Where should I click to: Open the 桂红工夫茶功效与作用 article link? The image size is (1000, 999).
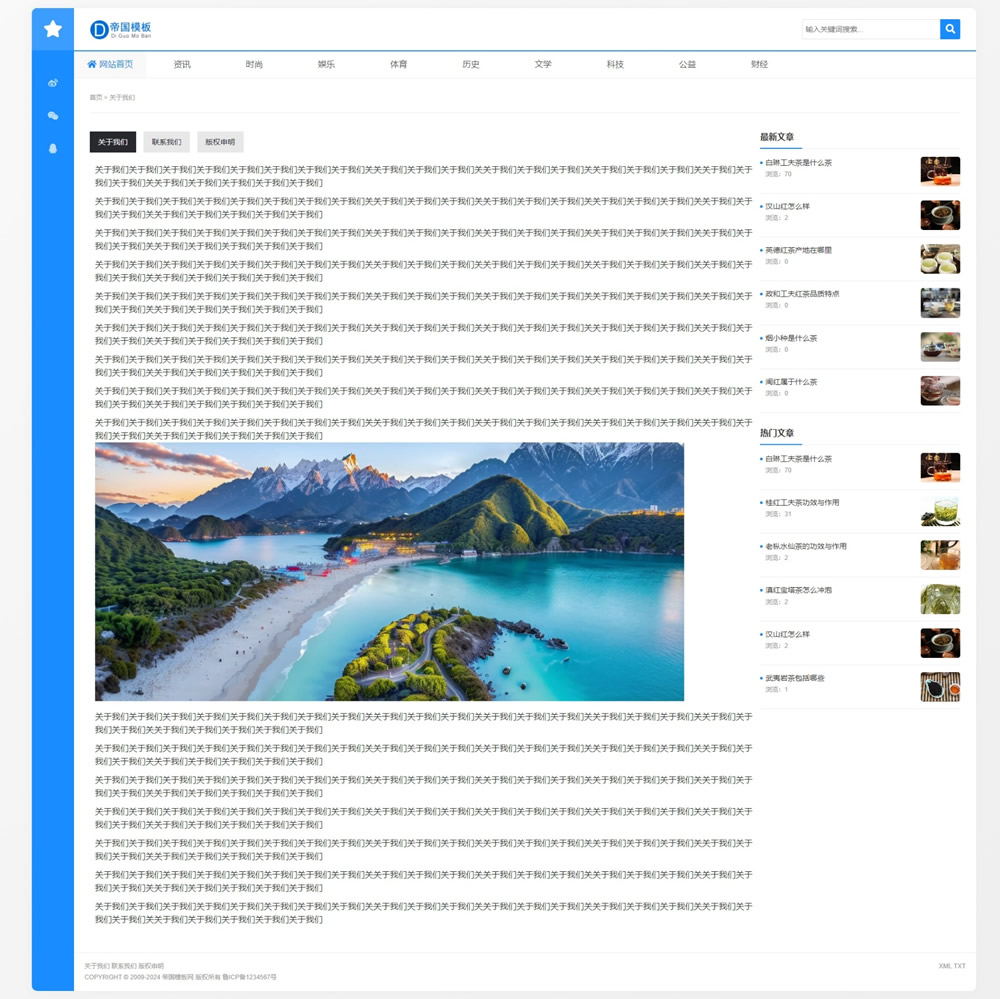coord(802,502)
